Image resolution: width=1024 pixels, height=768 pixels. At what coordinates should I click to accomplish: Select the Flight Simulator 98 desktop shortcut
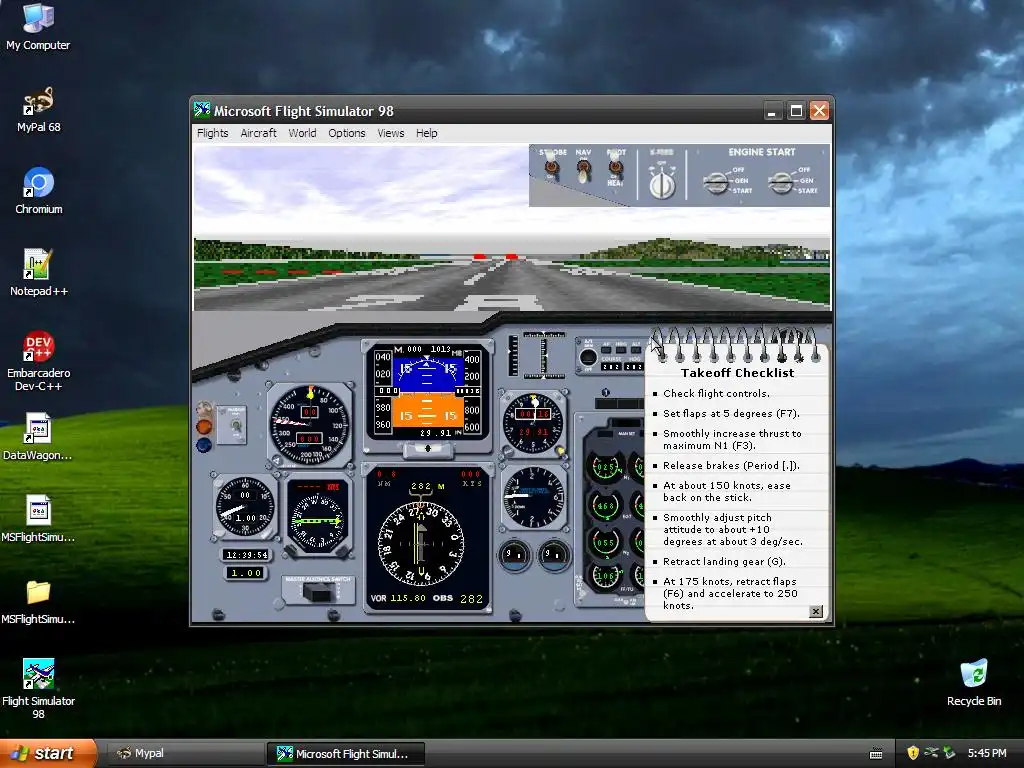point(39,689)
